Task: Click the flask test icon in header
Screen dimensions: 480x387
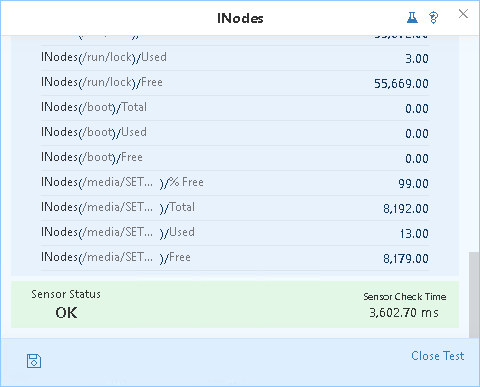Action: pos(412,17)
